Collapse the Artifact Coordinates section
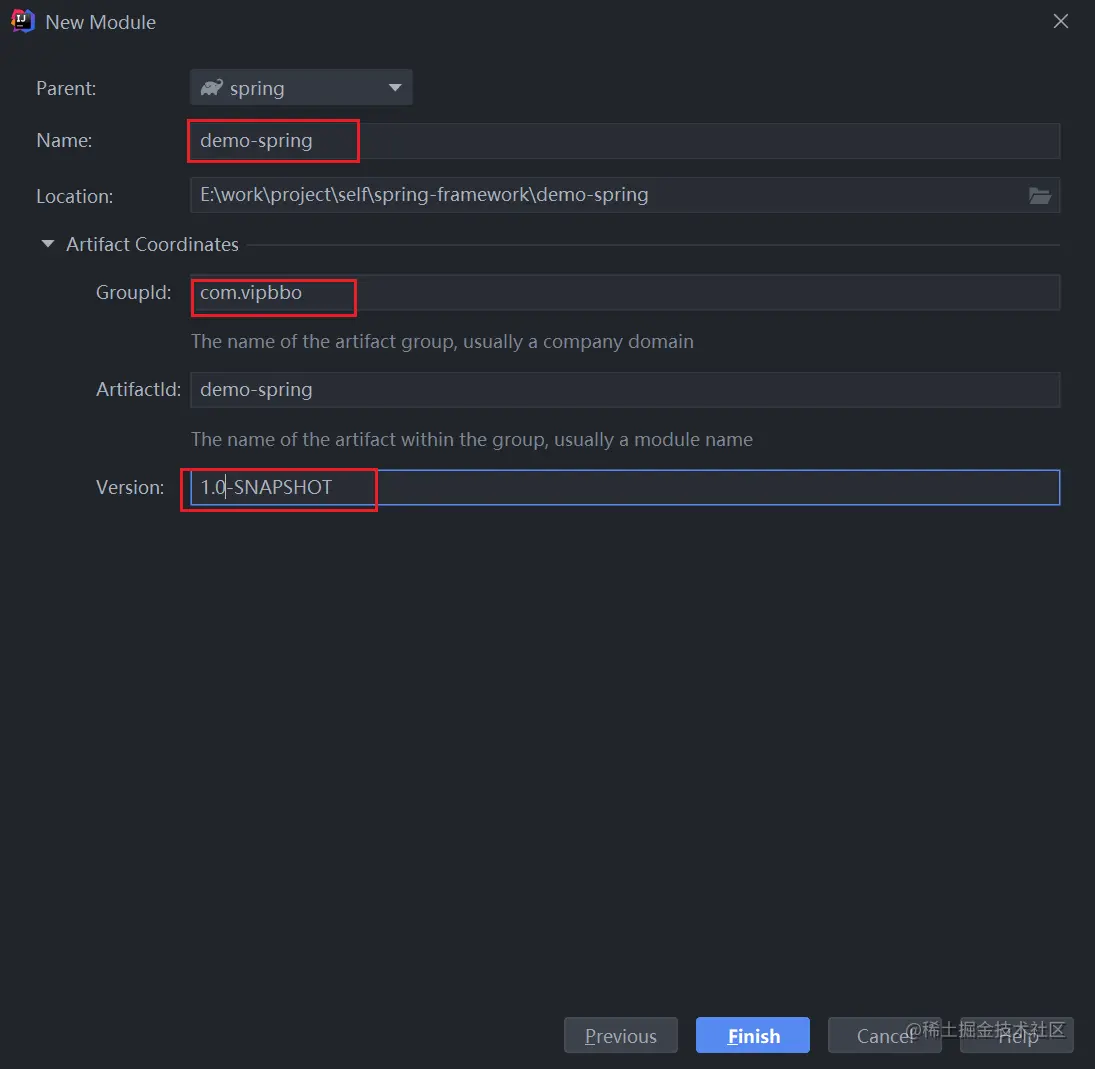This screenshot has height=1069, width=1095. pyautogui.click(x=47, y=244)
